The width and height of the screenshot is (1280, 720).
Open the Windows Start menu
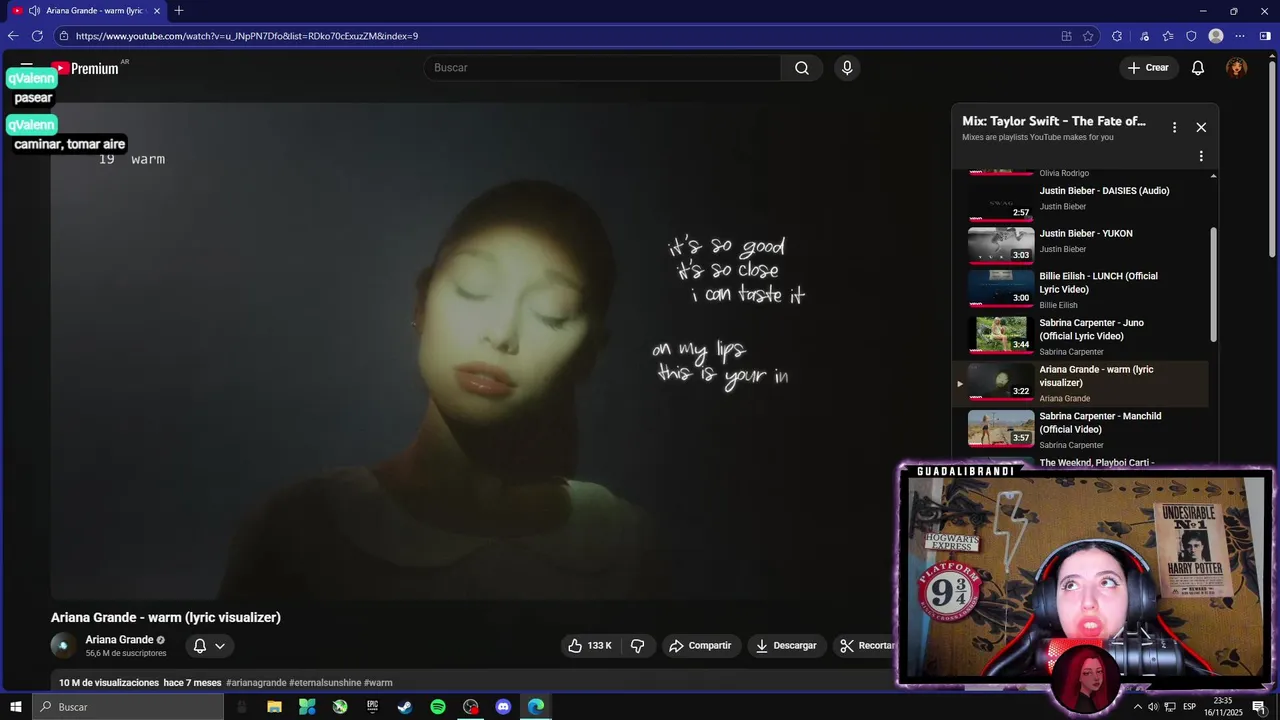16,707
